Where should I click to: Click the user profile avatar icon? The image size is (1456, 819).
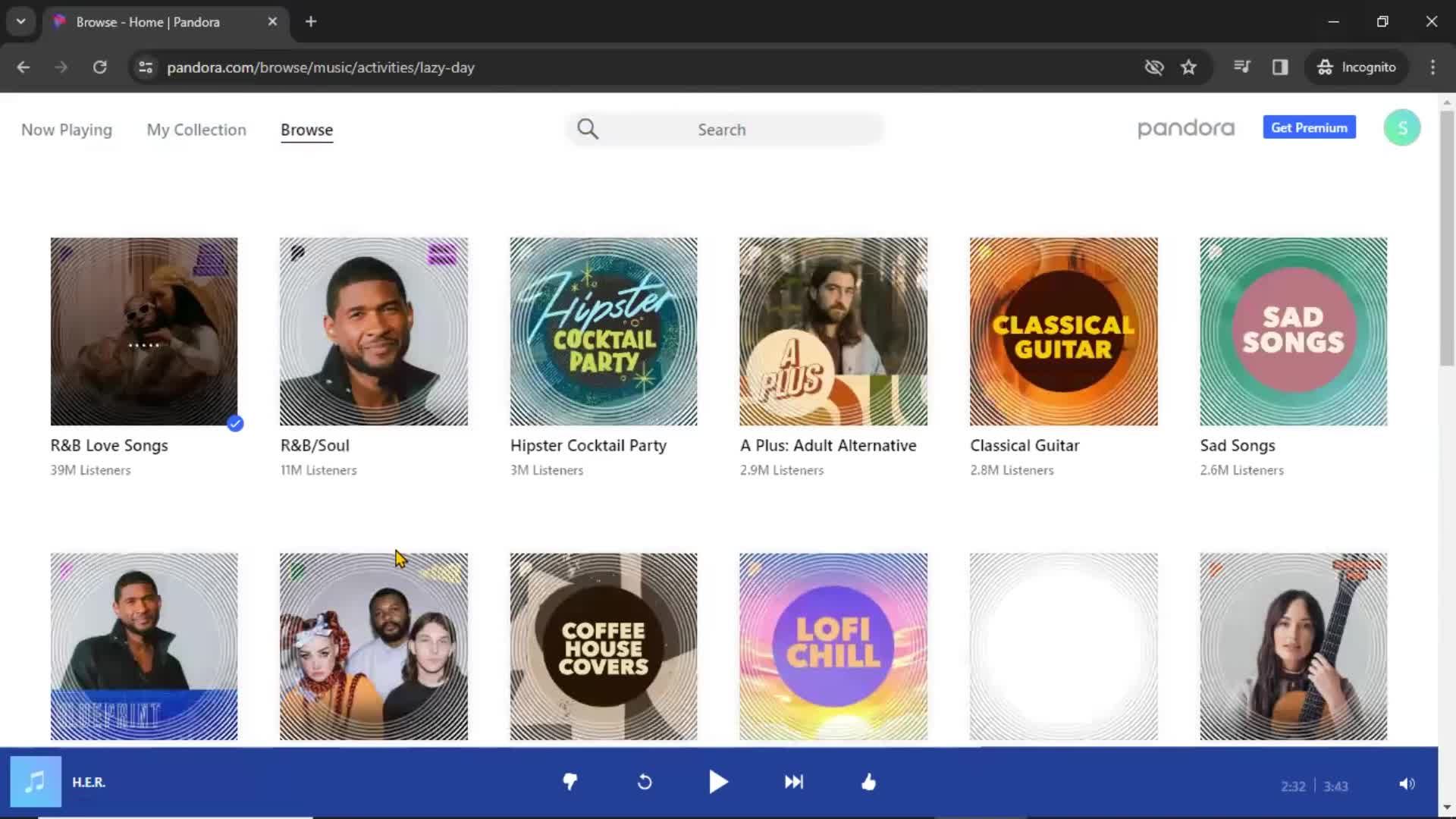pos(1402,127)
